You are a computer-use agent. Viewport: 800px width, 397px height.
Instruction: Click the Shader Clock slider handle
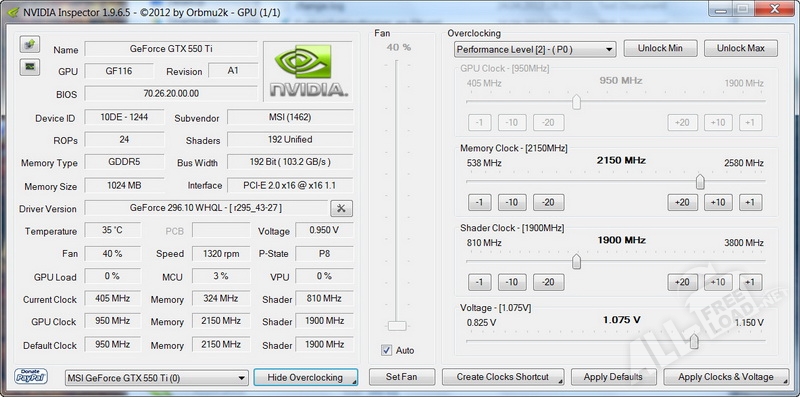(x=577, y=262)
